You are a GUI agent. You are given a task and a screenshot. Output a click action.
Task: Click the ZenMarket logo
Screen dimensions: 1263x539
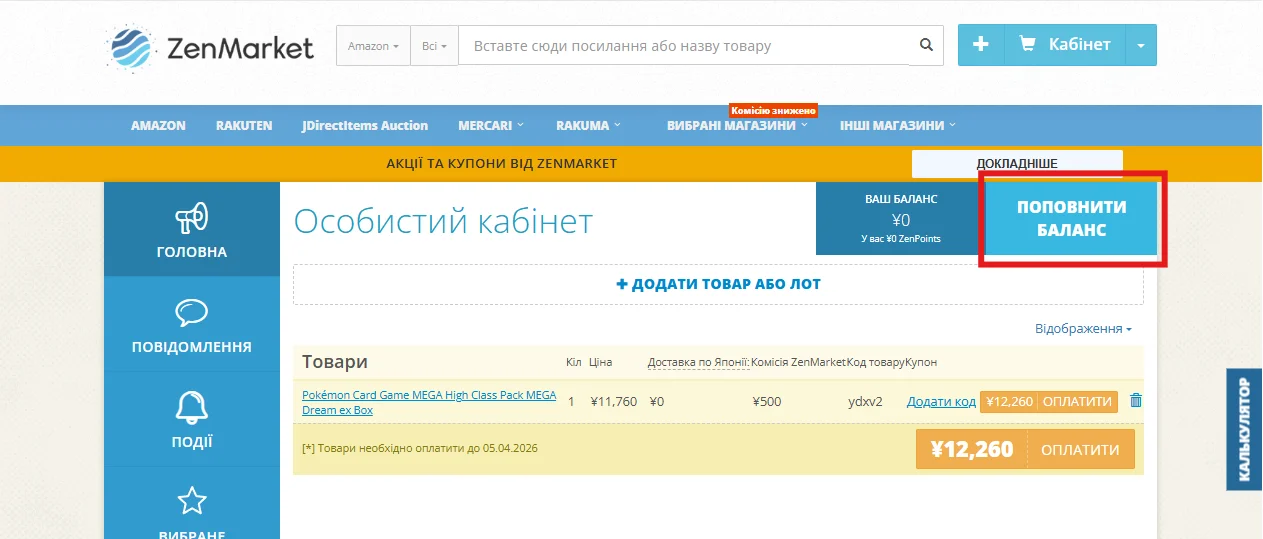(210, 47)
